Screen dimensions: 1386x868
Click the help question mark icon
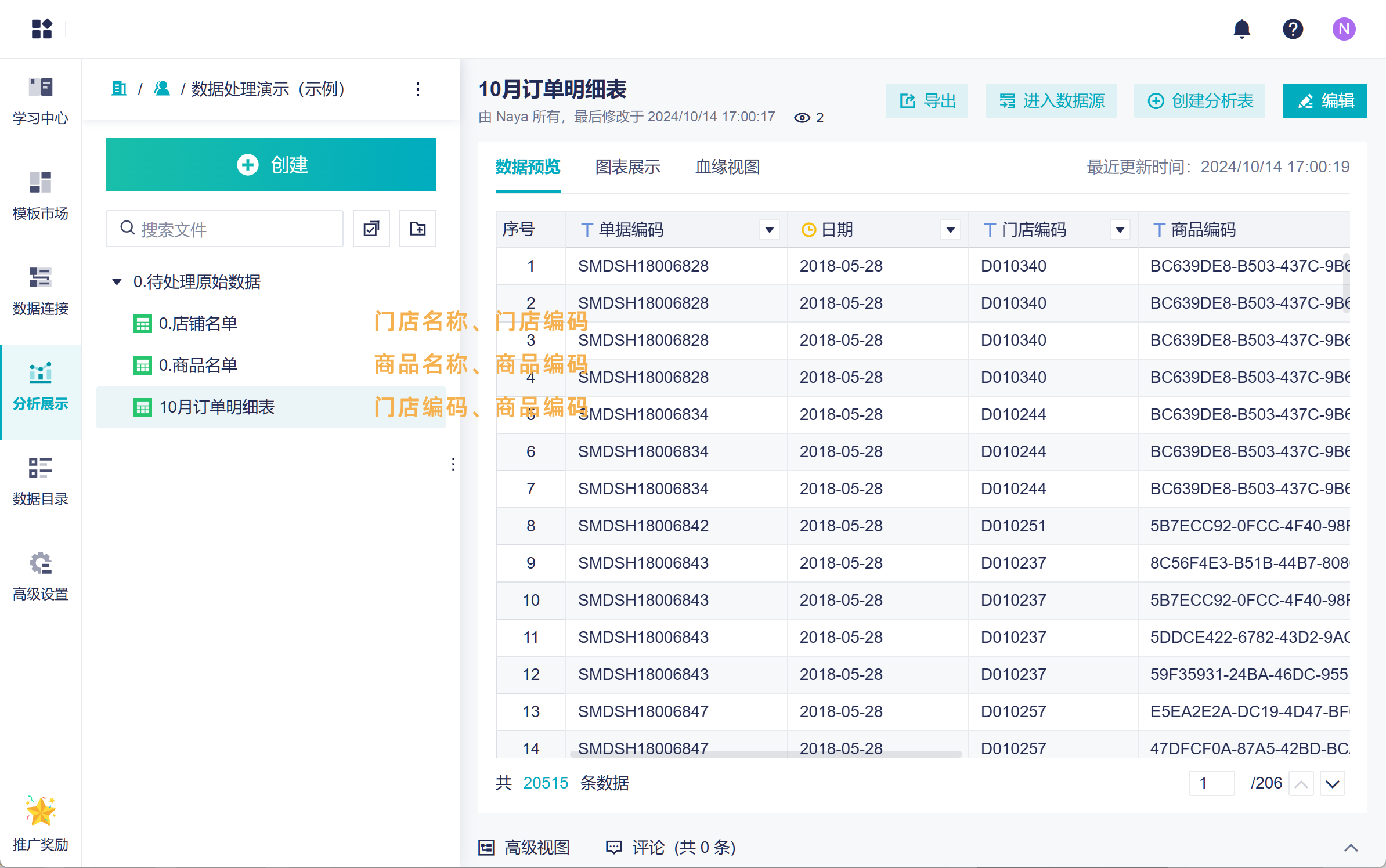[1293, 29]
